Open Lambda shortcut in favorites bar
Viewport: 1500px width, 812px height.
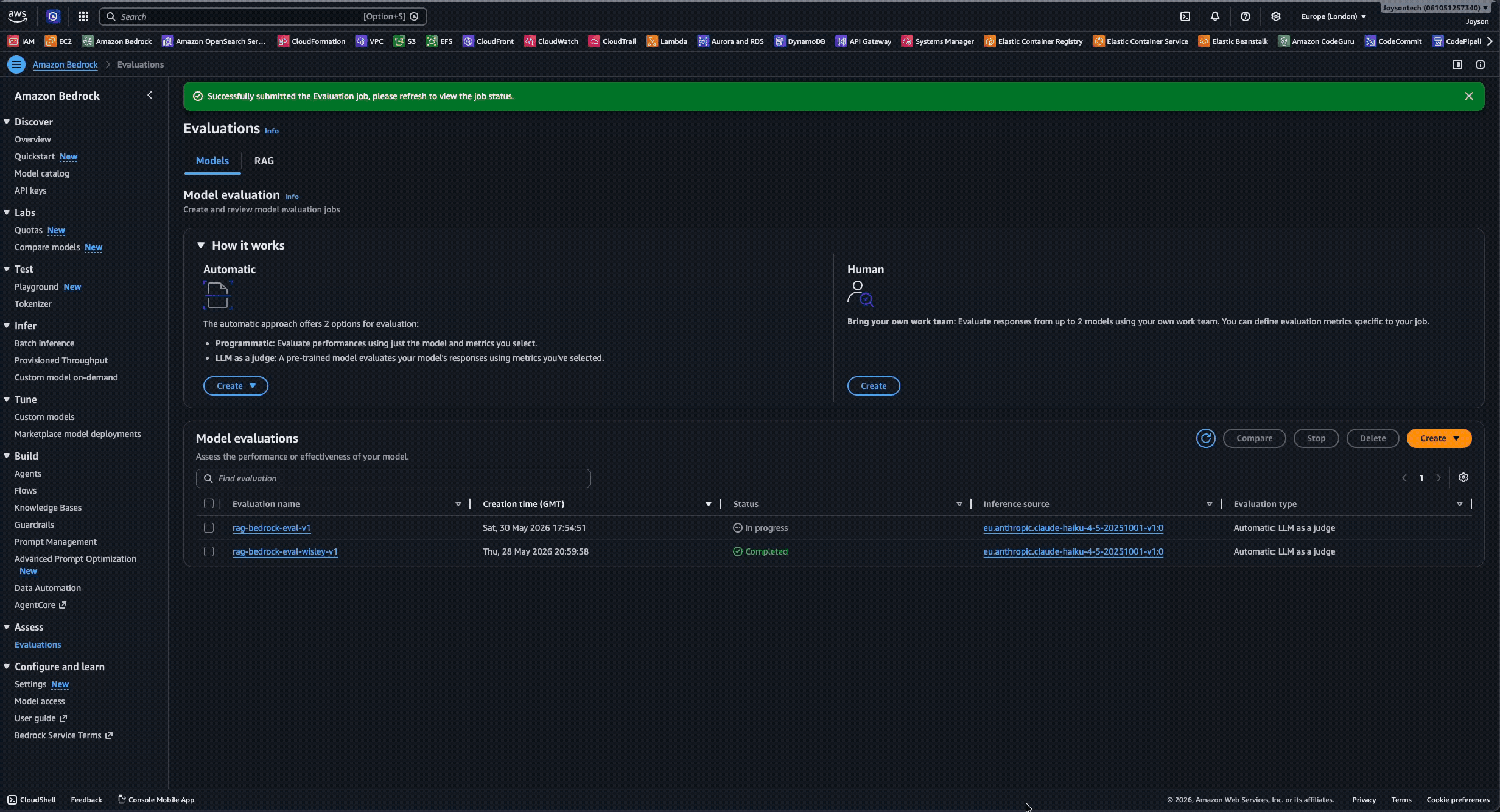coord(667,41)
